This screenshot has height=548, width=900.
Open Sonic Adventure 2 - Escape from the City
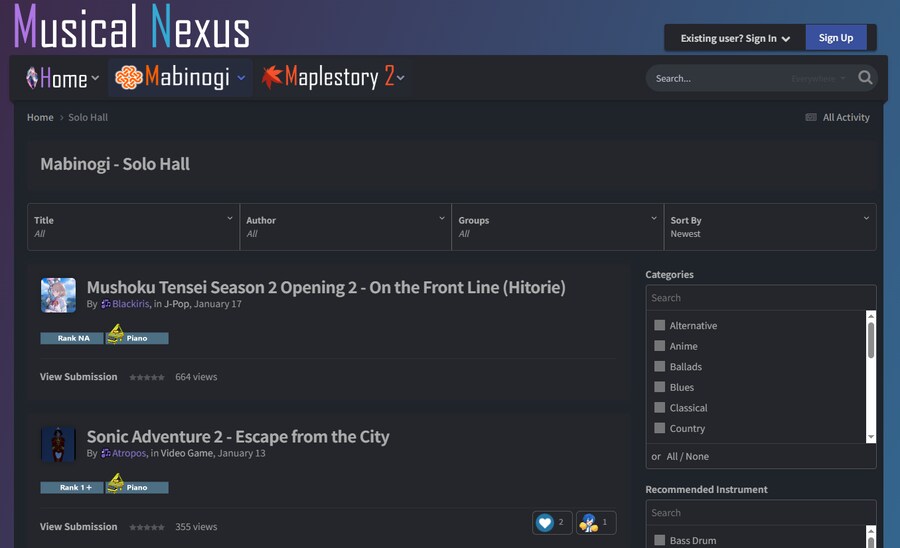[x=238, y=436]
